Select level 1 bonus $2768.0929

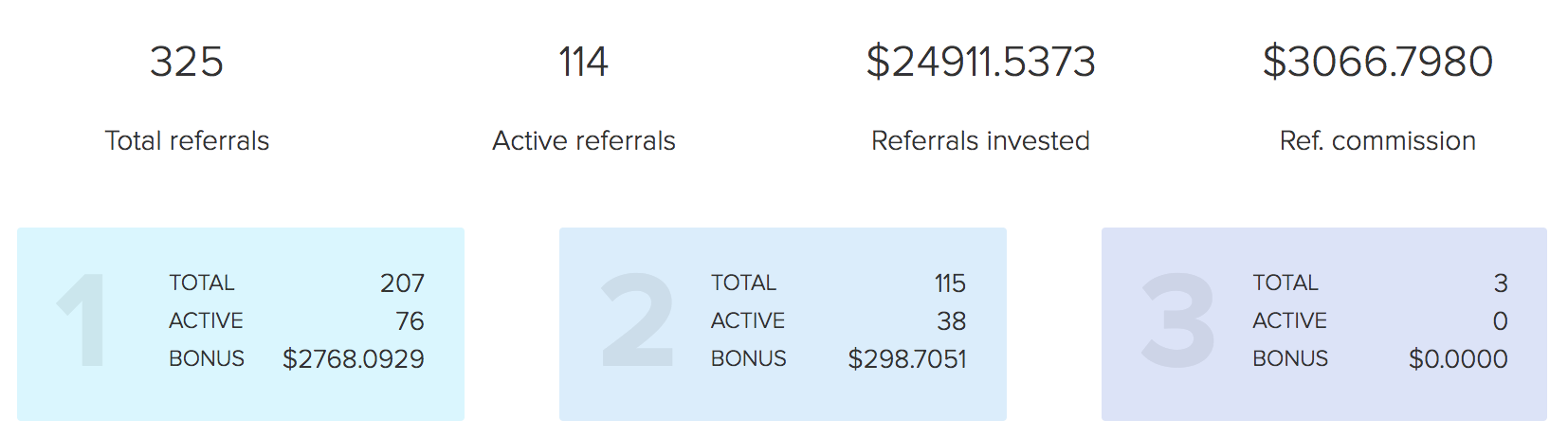pos(354,359)
